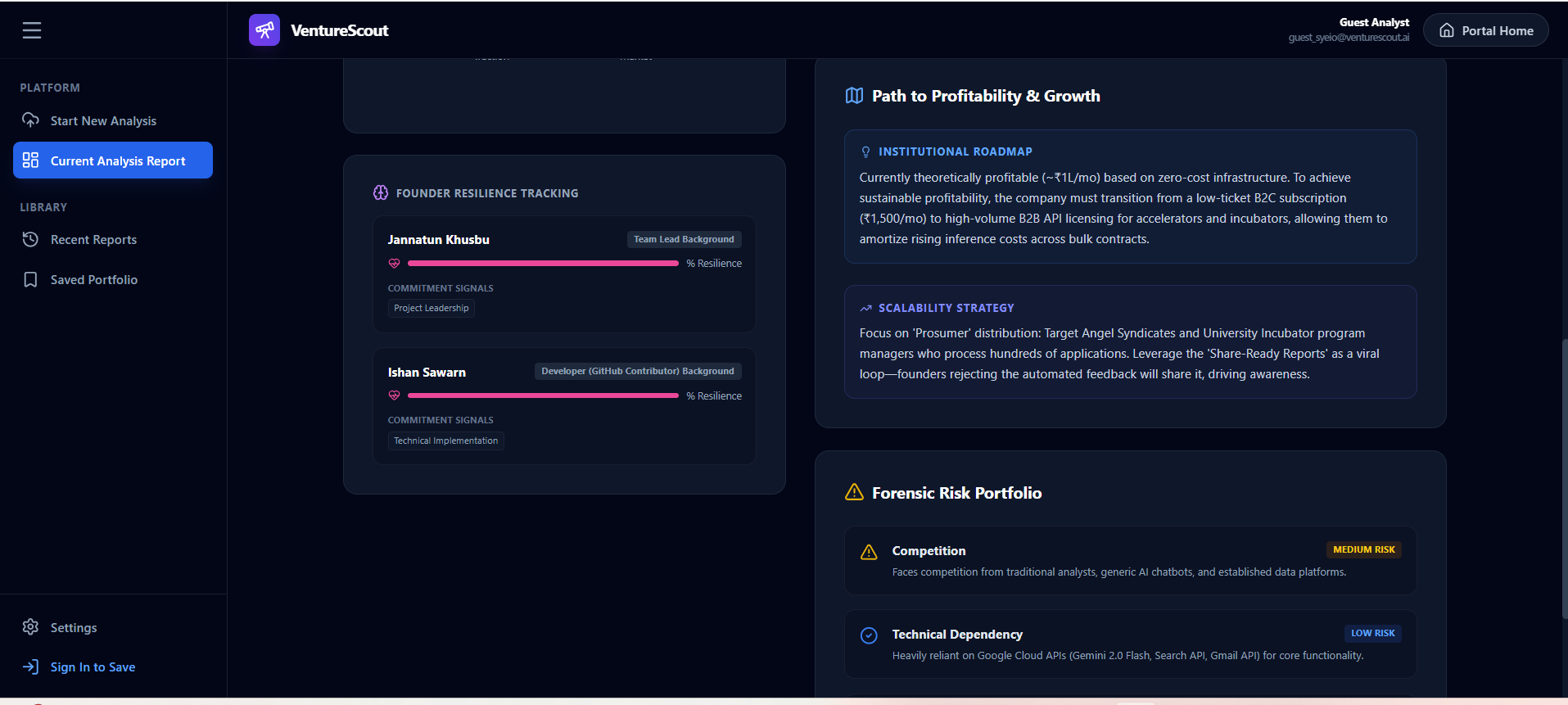Click the Institutional Roadmap paragraph
The width and height of the screenshot is (1568, 705).
click(x=1123, y=208)
